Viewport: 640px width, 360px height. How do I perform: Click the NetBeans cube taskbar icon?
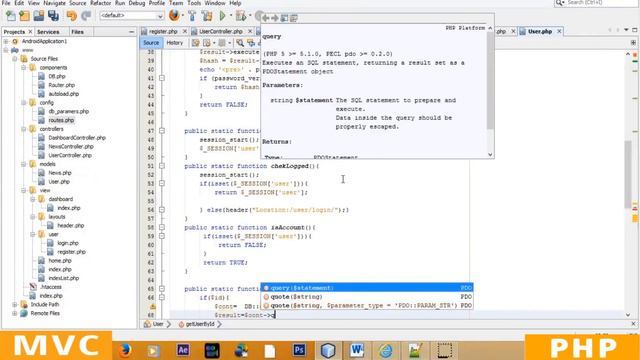pos(328,350)
